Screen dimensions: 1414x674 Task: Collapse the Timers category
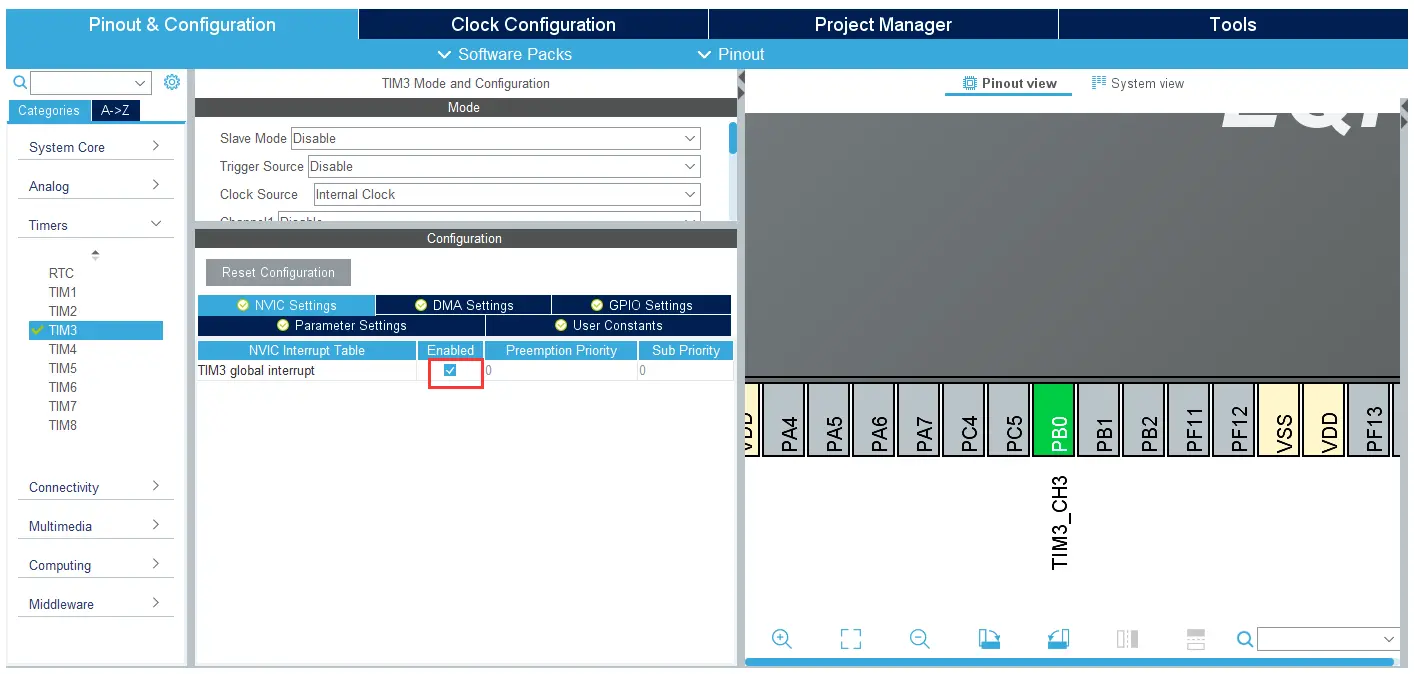95,225
